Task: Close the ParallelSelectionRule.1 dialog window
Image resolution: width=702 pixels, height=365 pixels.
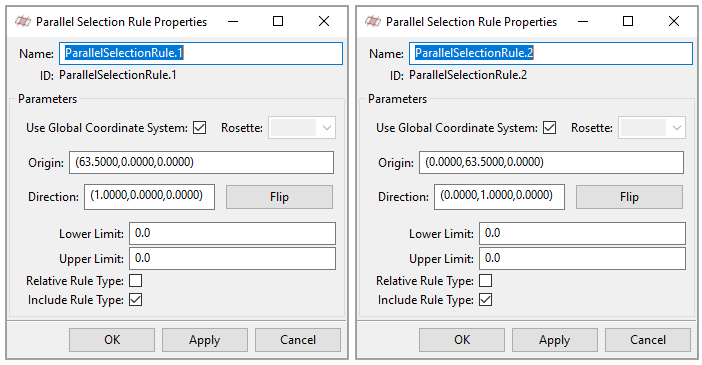Action: tap(324, 21)
